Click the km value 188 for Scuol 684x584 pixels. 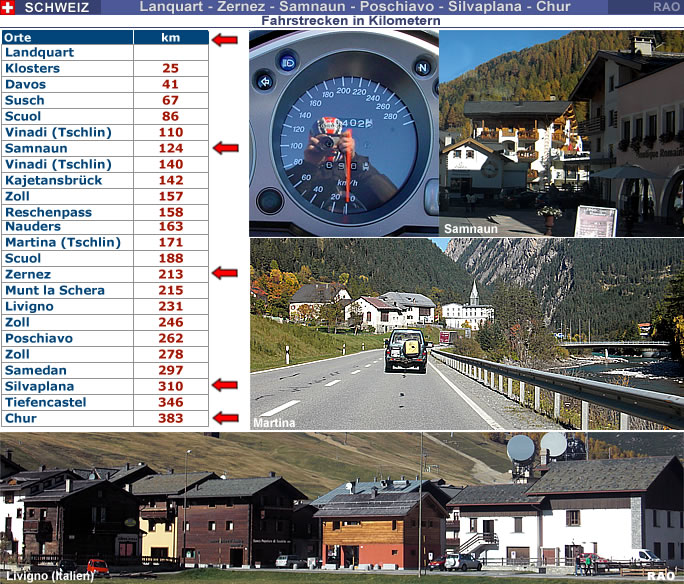(171, 258)
